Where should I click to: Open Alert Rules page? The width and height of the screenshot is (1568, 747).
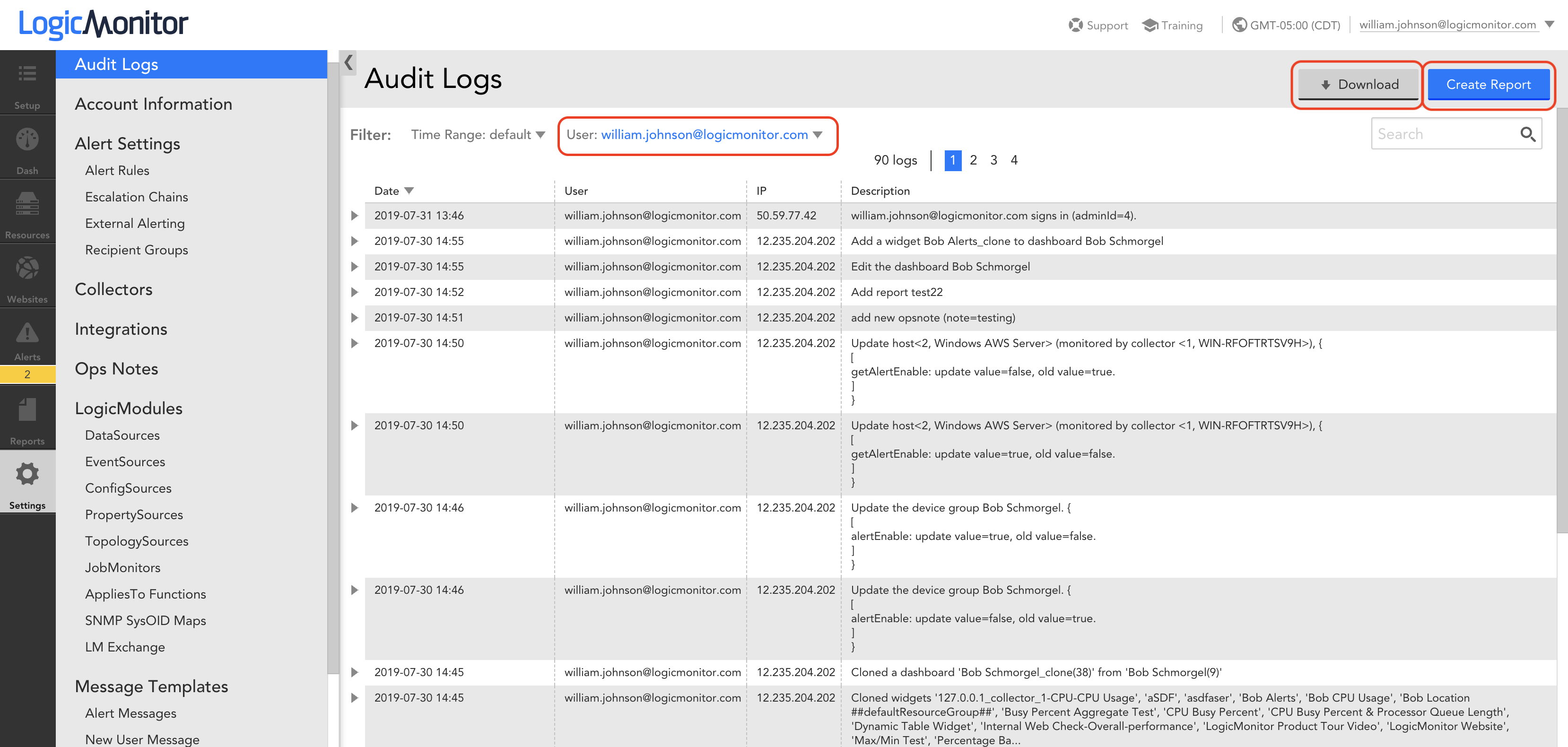click(x=117, y=171)
